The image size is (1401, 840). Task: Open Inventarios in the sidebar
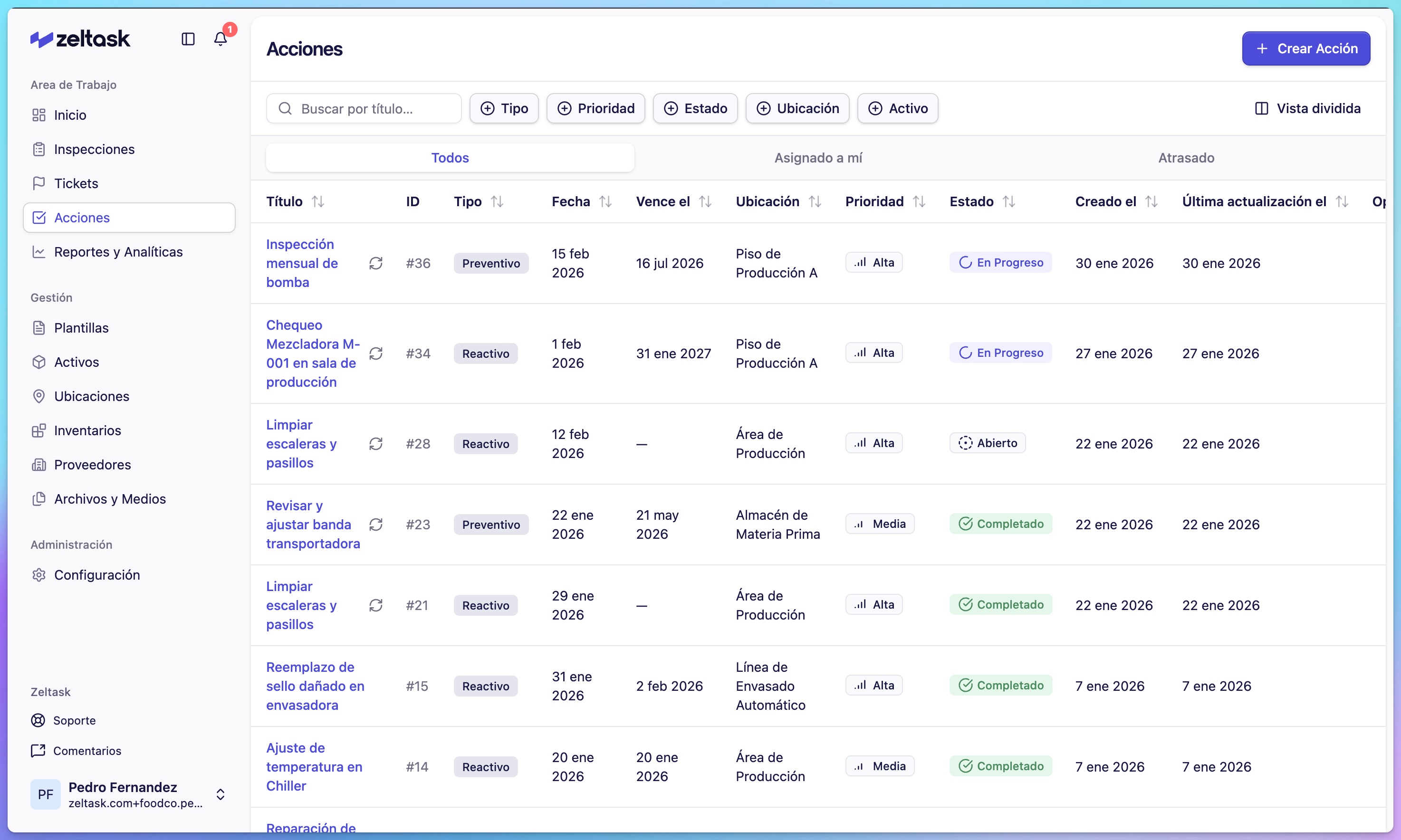tap(129, 430)
